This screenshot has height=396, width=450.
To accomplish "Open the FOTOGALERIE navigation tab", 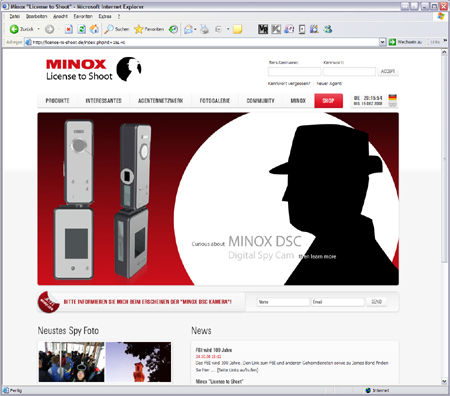I will [215, 101].
